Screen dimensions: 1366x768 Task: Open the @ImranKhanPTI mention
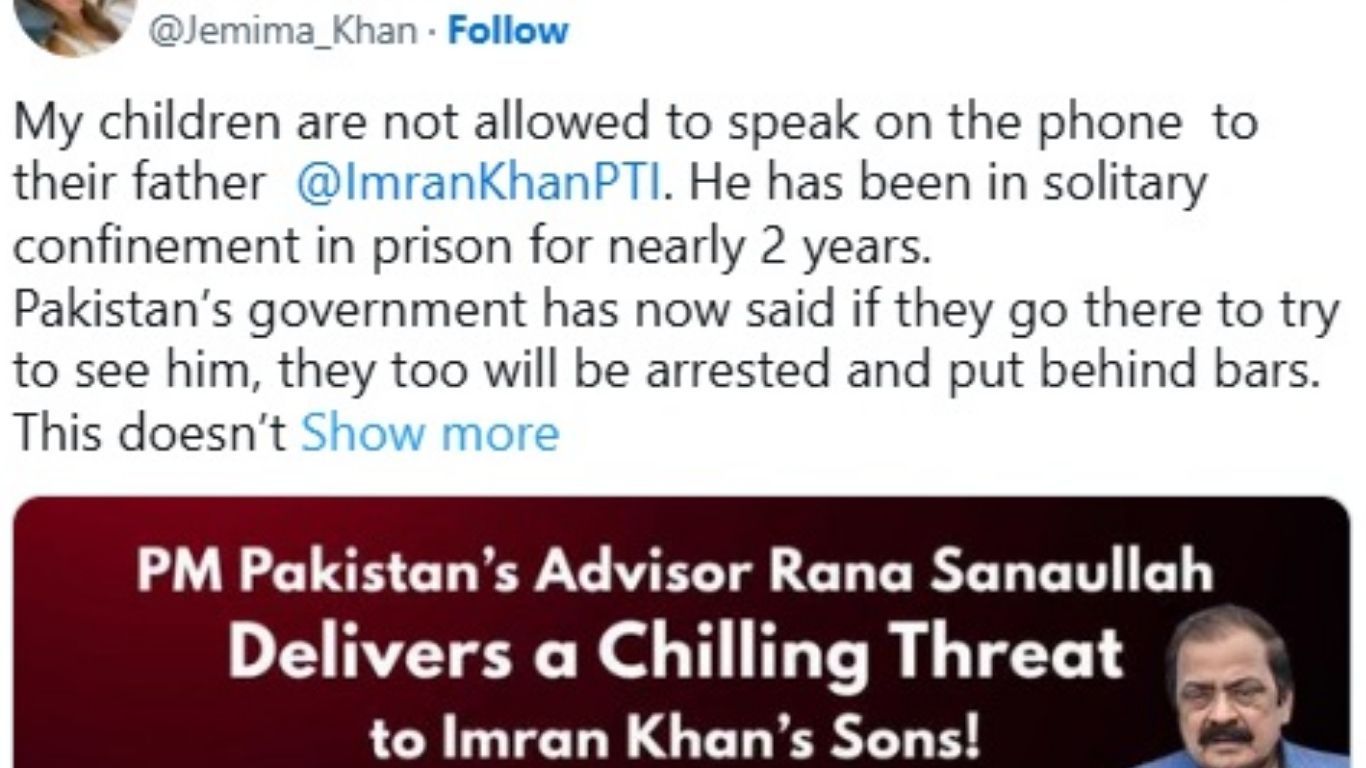[479, 186]
